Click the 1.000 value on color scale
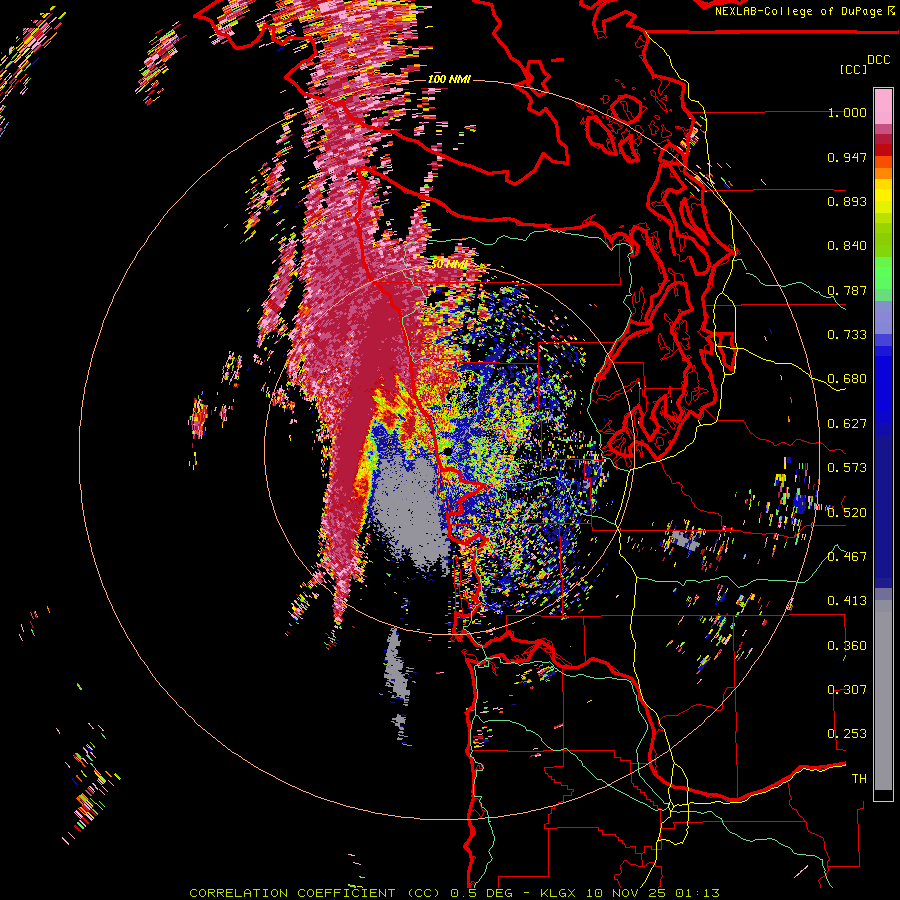 click(x=847, y=112)
